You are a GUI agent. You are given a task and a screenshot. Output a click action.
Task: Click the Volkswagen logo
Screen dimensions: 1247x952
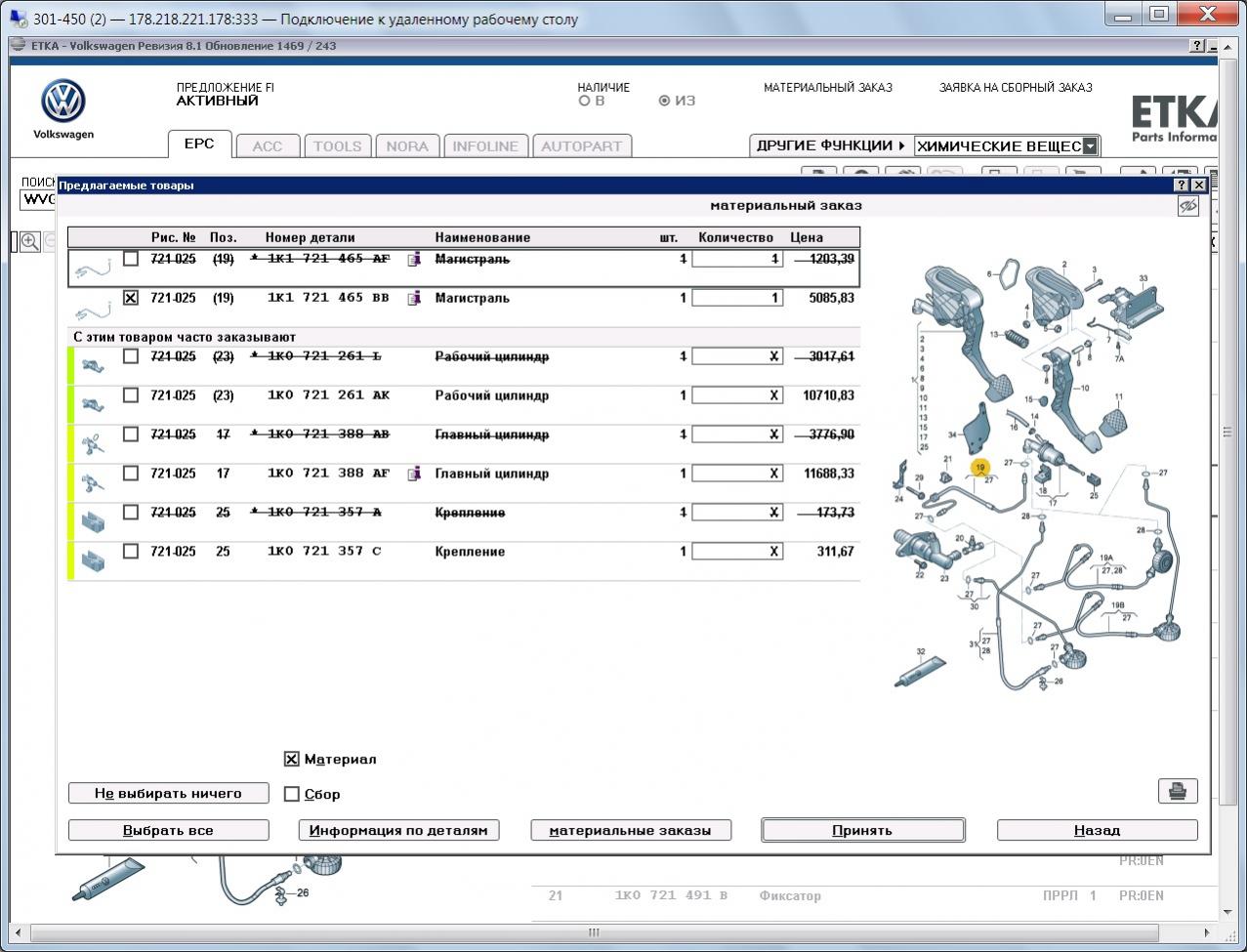pyautogui.click(x=63, y=102)
